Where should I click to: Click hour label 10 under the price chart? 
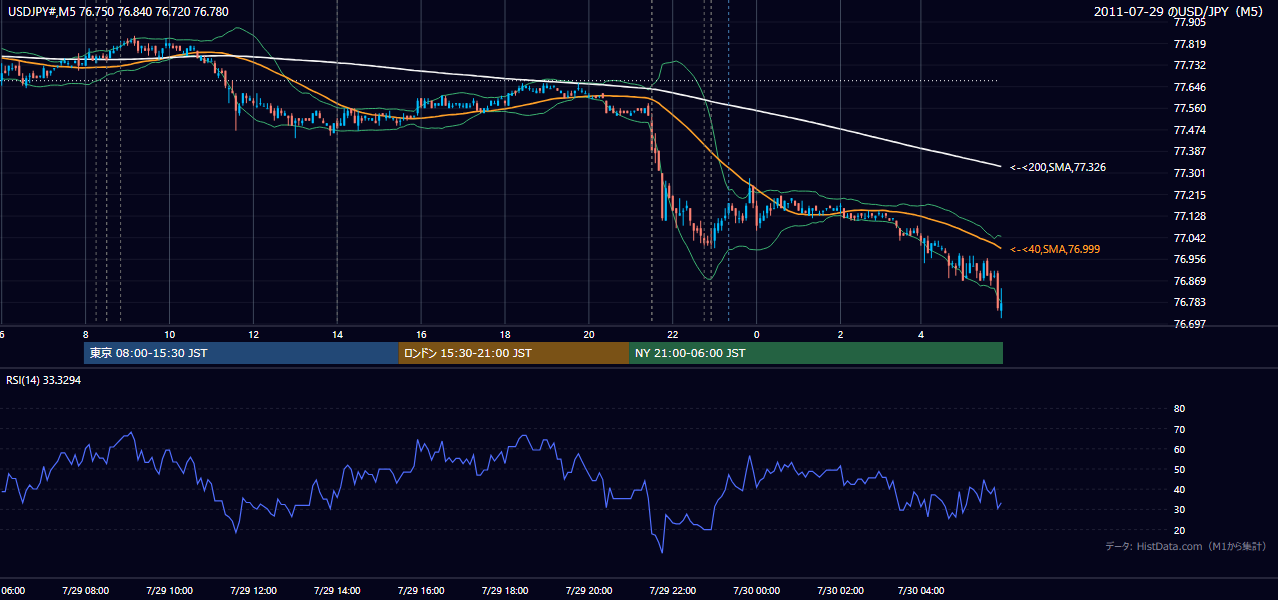pyautogui.click(x=169, y=334)
